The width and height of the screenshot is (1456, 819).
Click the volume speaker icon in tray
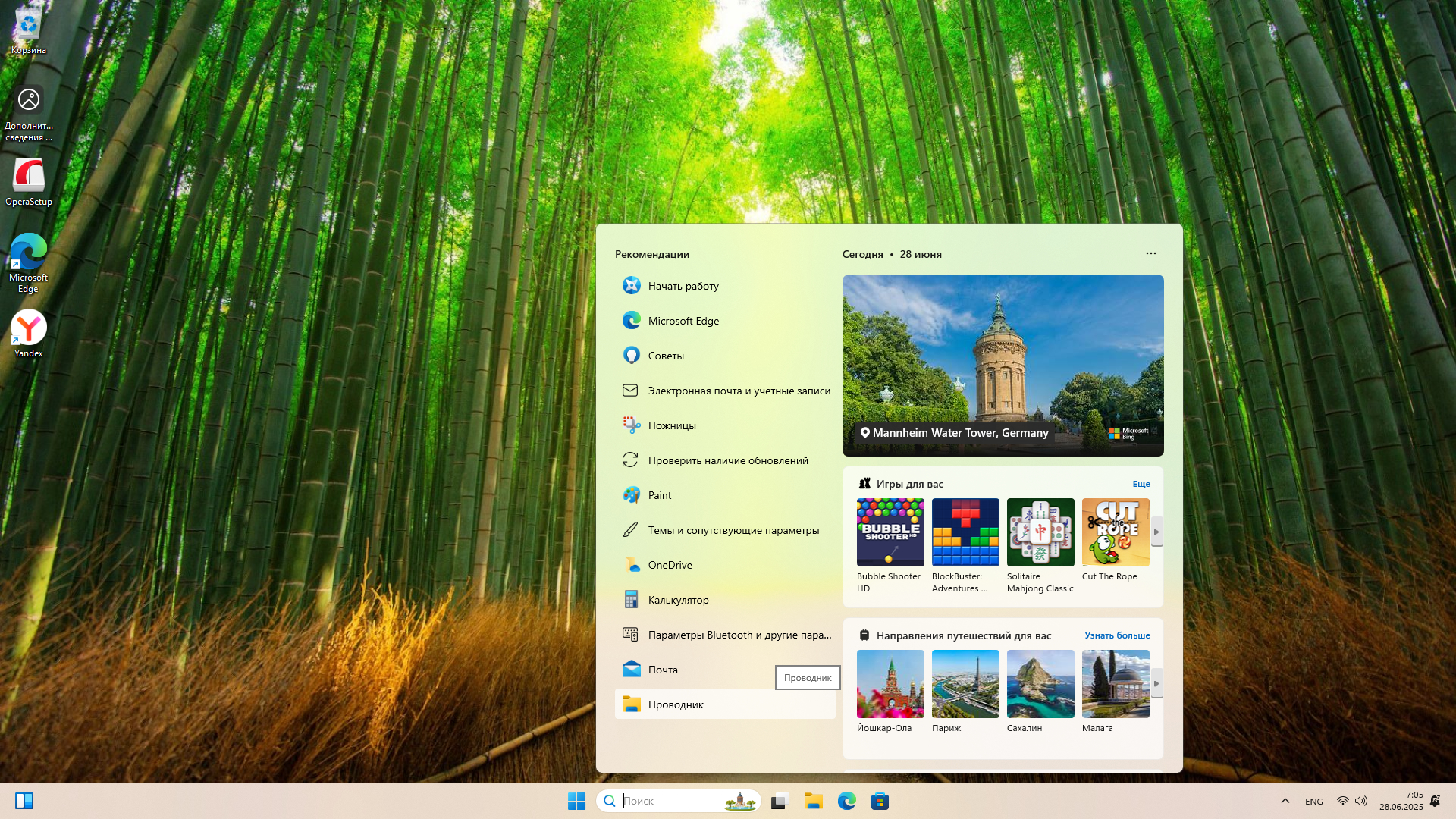(x=1361, y=801)
